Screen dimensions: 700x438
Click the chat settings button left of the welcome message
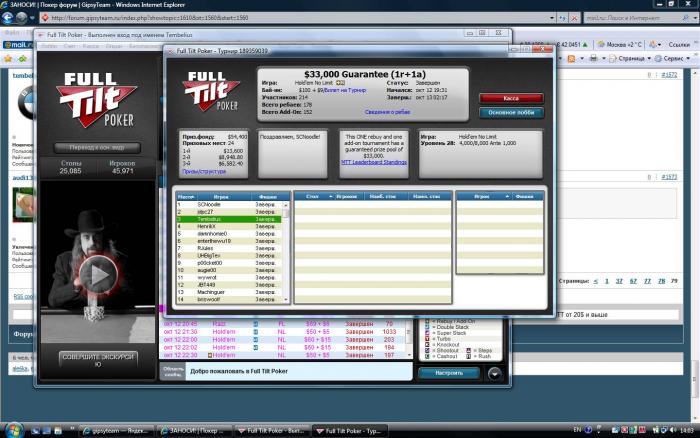(x=173, y=371)
